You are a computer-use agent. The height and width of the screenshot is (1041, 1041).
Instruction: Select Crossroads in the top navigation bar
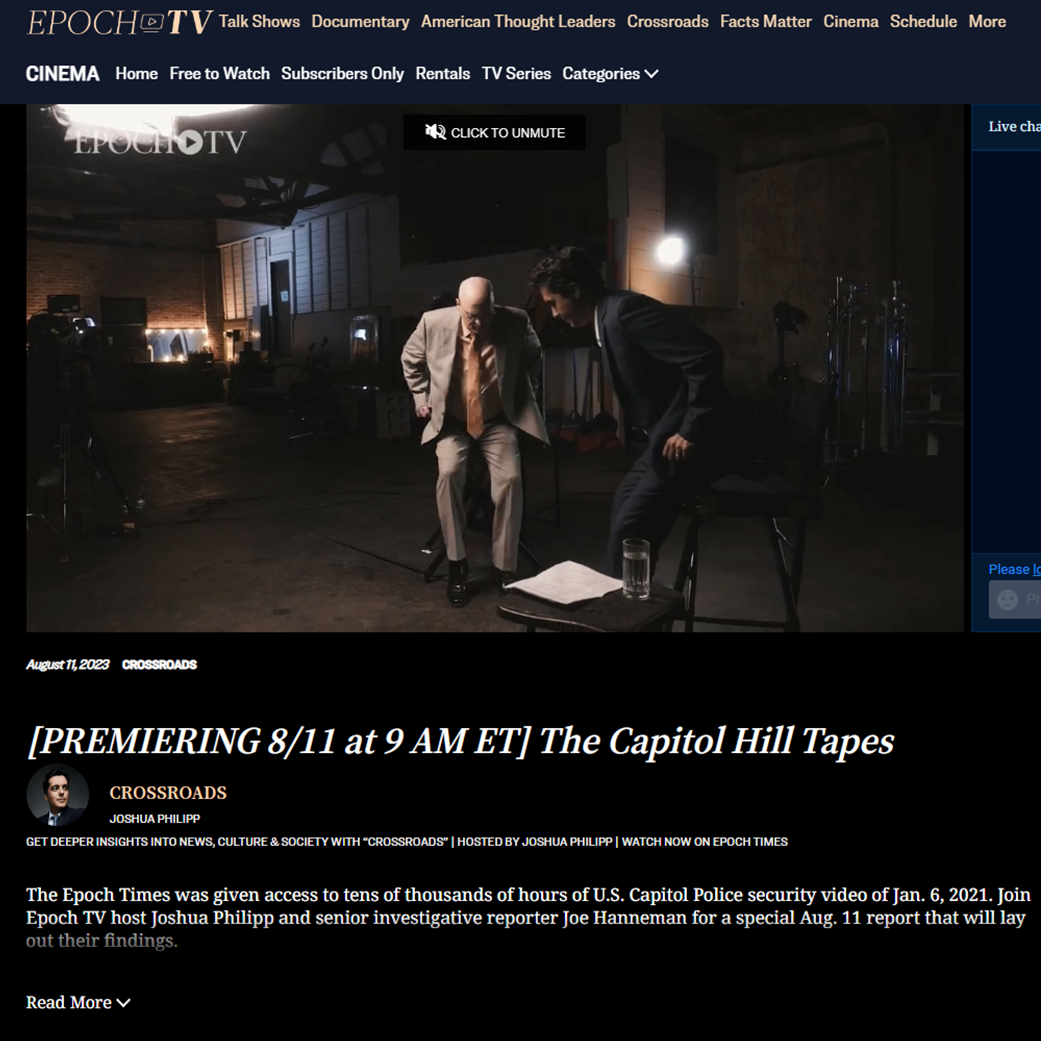pyautogui.click(x=668, y=22)
